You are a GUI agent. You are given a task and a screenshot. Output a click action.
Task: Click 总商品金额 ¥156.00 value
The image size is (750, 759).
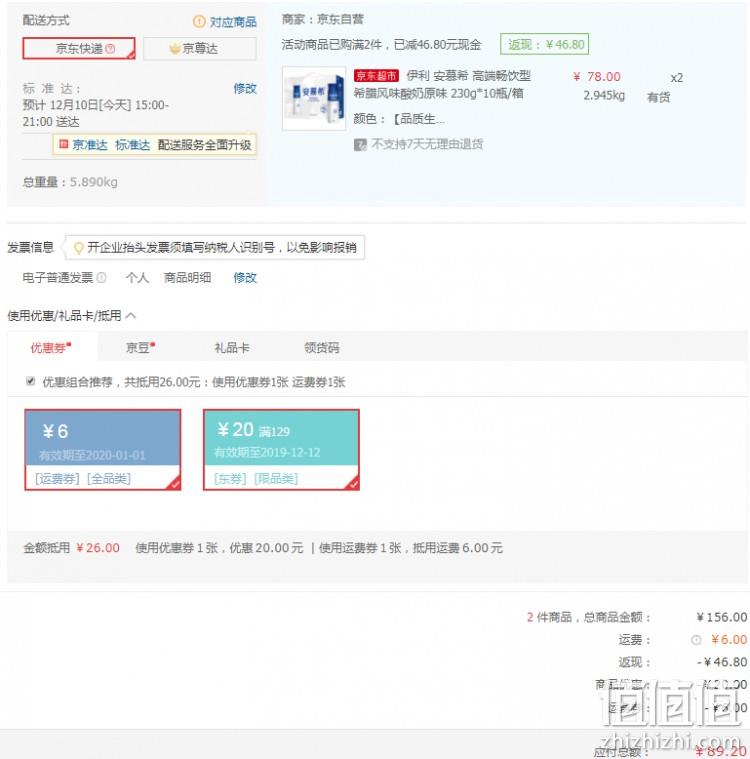click(x=722, y=617)
